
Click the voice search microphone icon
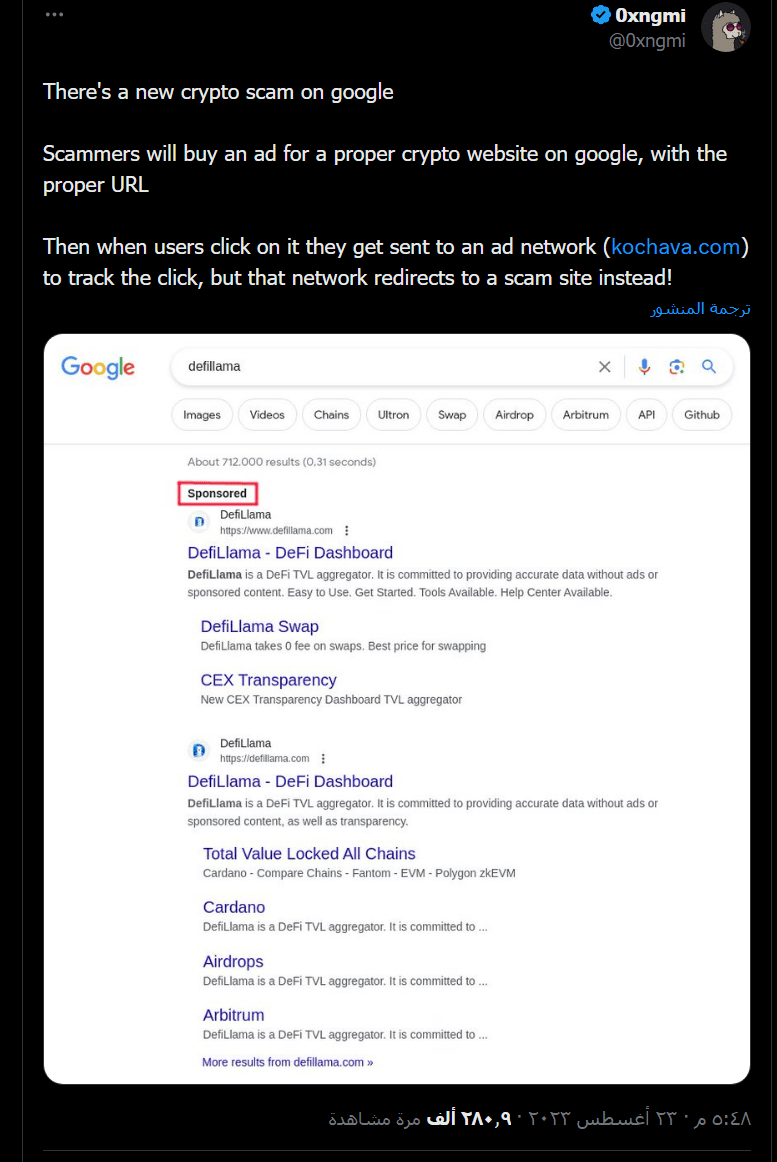pos(644,367)
